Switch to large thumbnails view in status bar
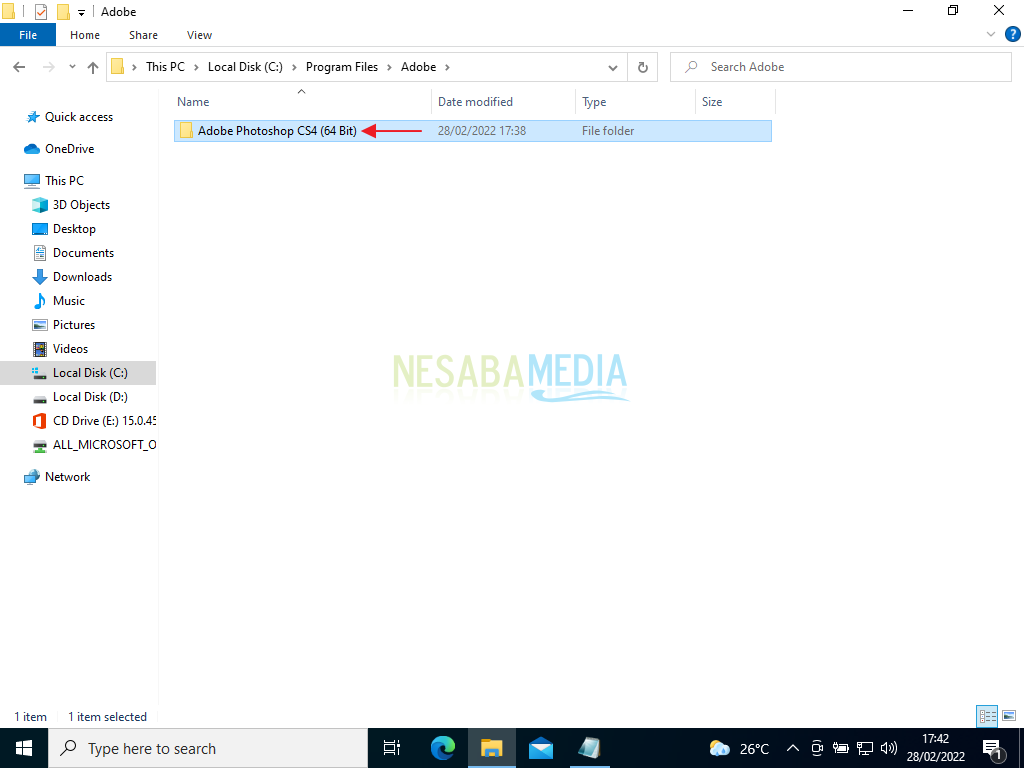This screenshot has width=1024, height=768. tap(1008, 715)
